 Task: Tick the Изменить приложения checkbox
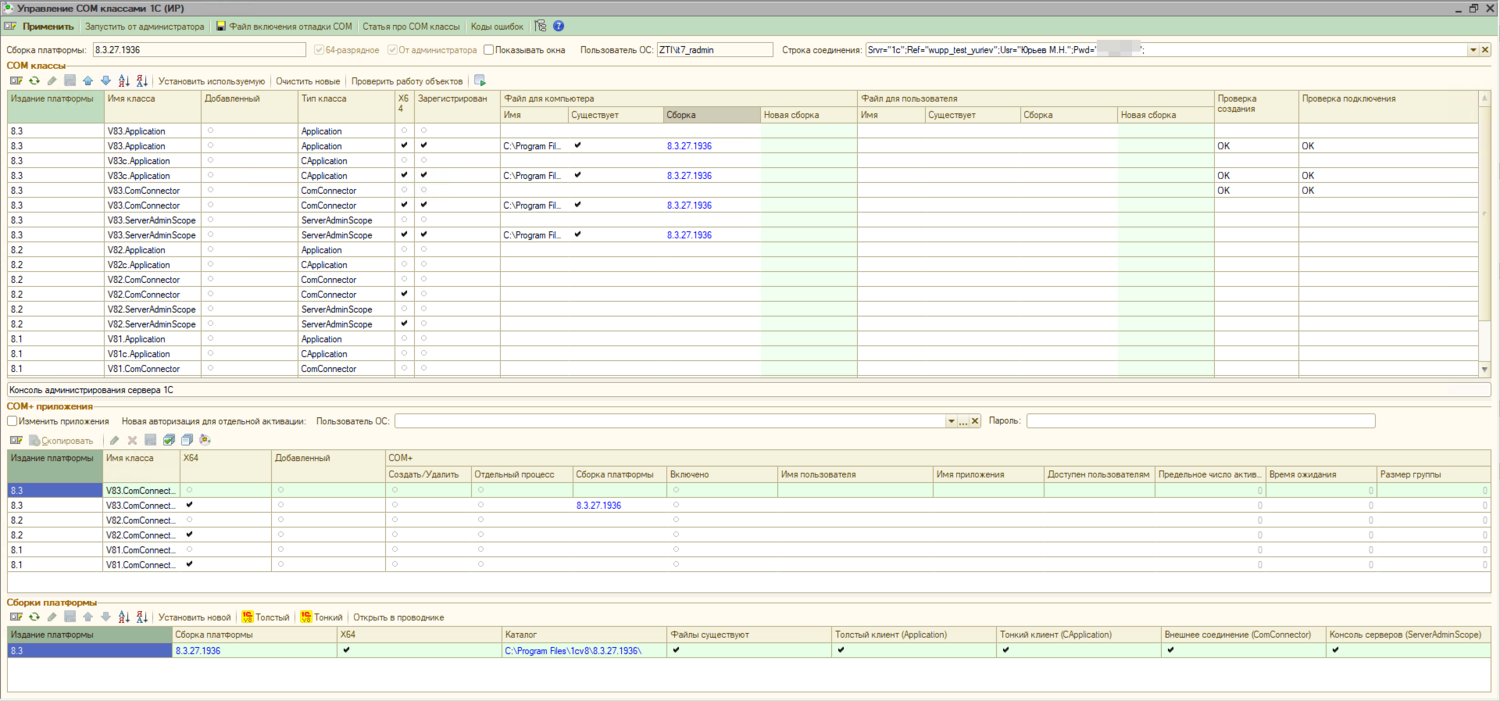12,421
